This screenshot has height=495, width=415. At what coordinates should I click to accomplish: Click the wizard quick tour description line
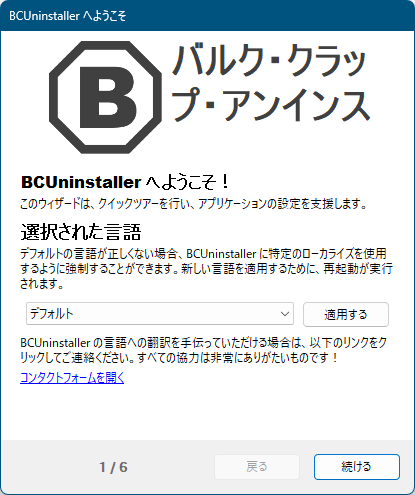(x=193, y=203)
